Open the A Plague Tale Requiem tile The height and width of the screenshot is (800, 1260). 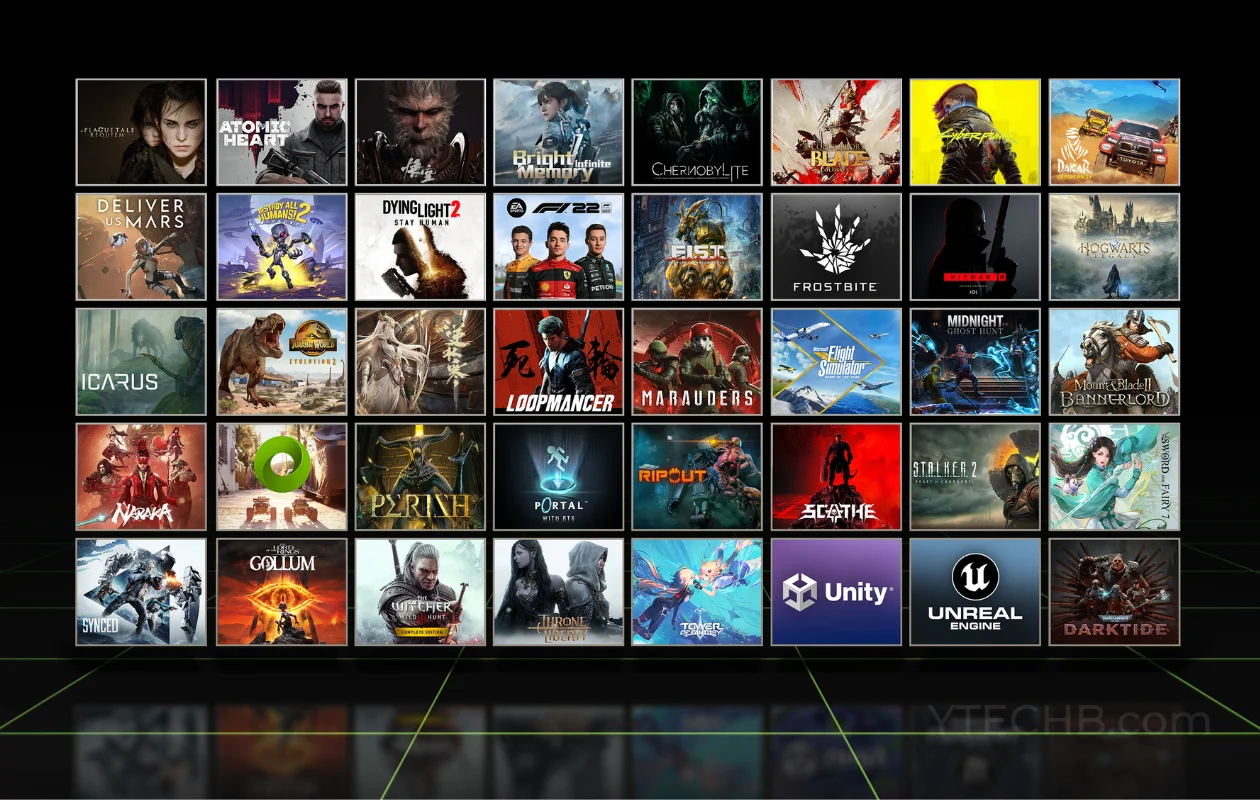[x=141, y=132]
